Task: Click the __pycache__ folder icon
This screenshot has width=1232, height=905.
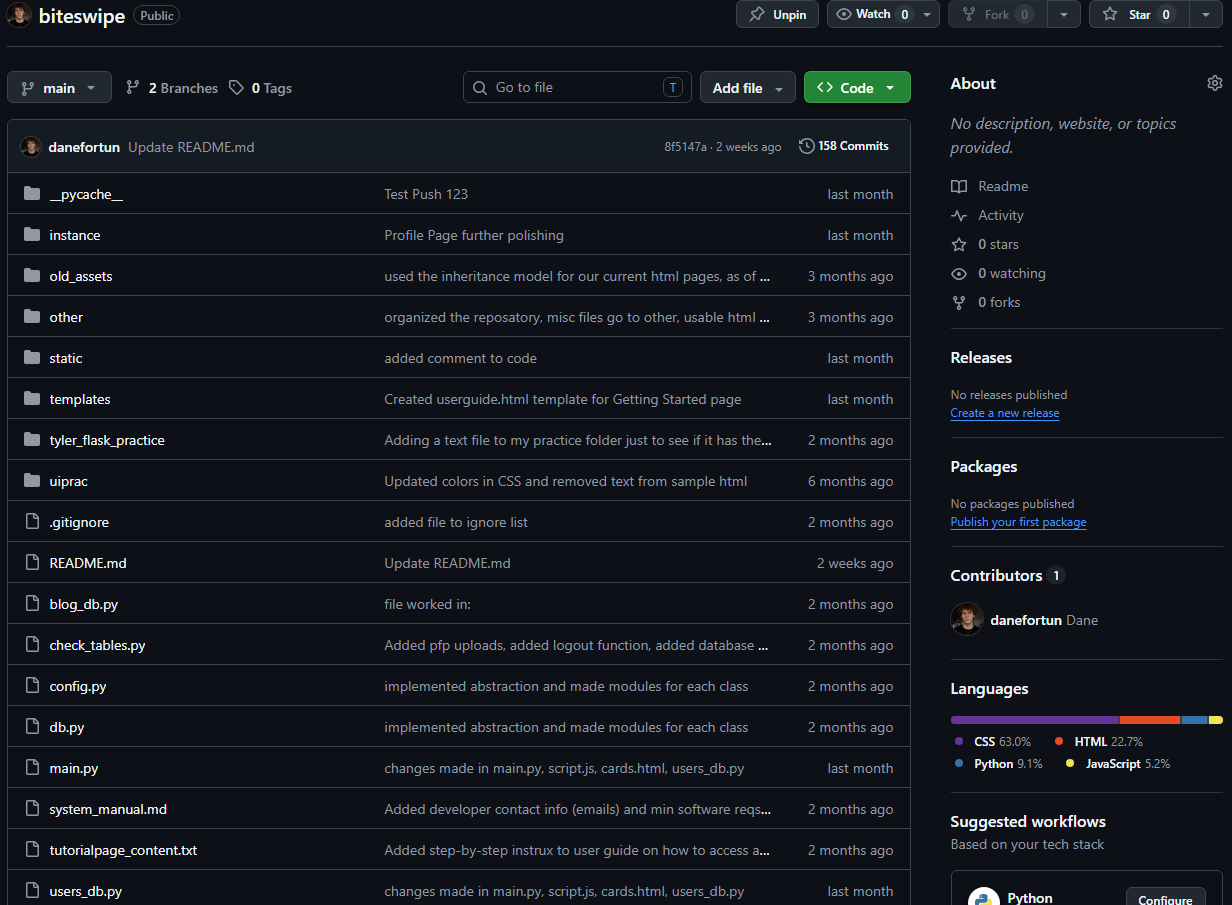Action: coord(32,194)
